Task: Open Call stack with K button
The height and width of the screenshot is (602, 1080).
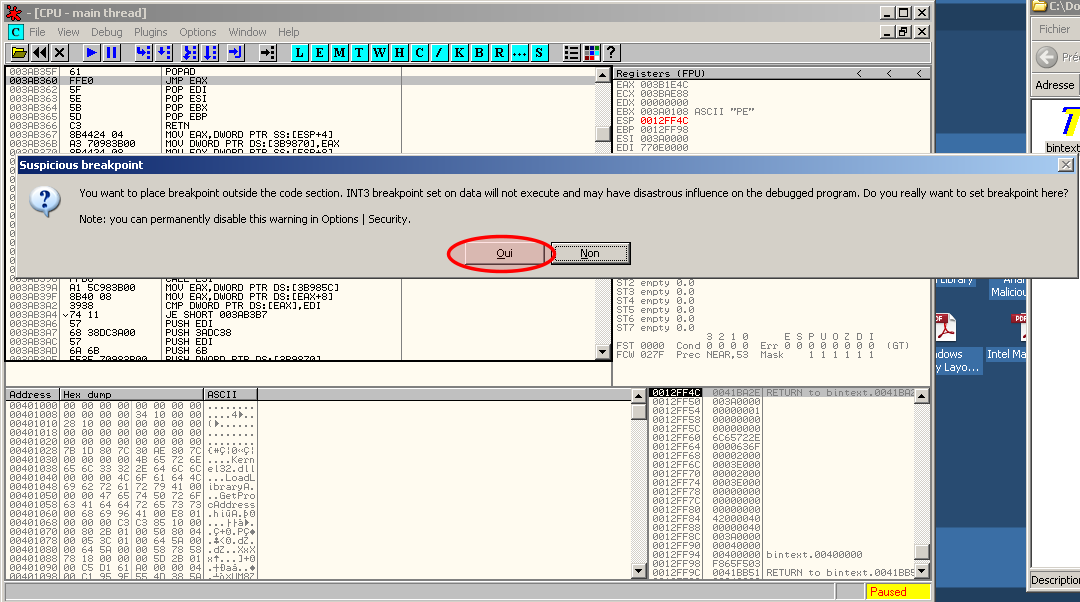Action: pos(459,52)
